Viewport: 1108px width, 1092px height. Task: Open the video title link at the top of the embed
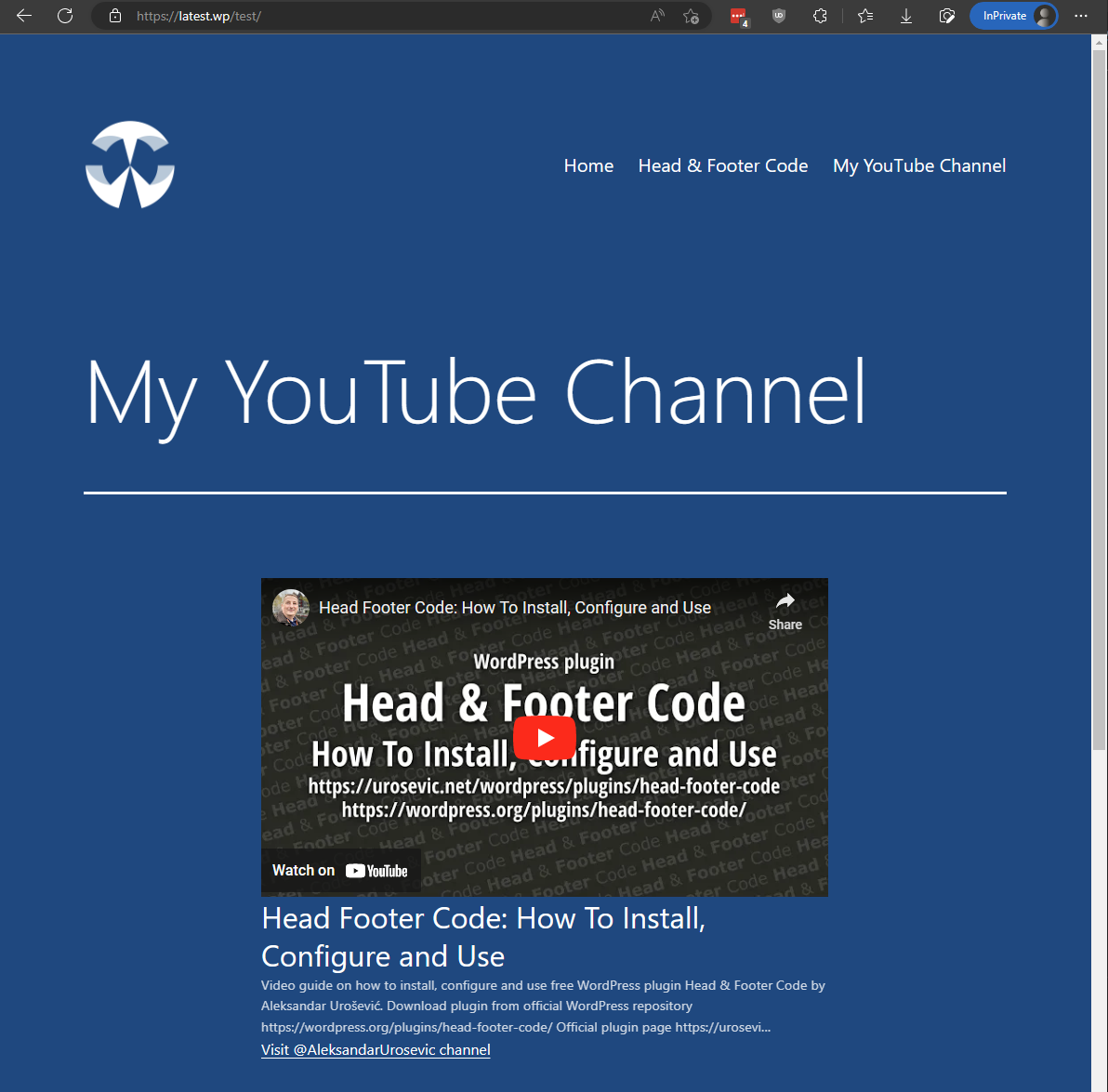tap(514, 608)
